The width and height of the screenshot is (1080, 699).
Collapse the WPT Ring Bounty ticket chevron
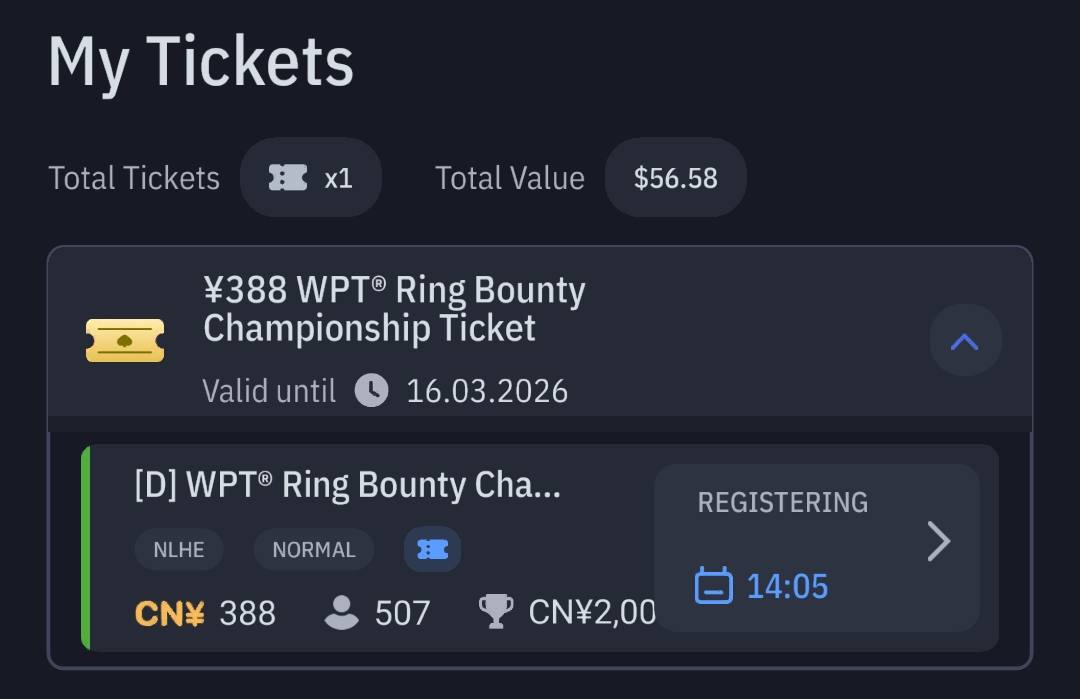[964, 342]
